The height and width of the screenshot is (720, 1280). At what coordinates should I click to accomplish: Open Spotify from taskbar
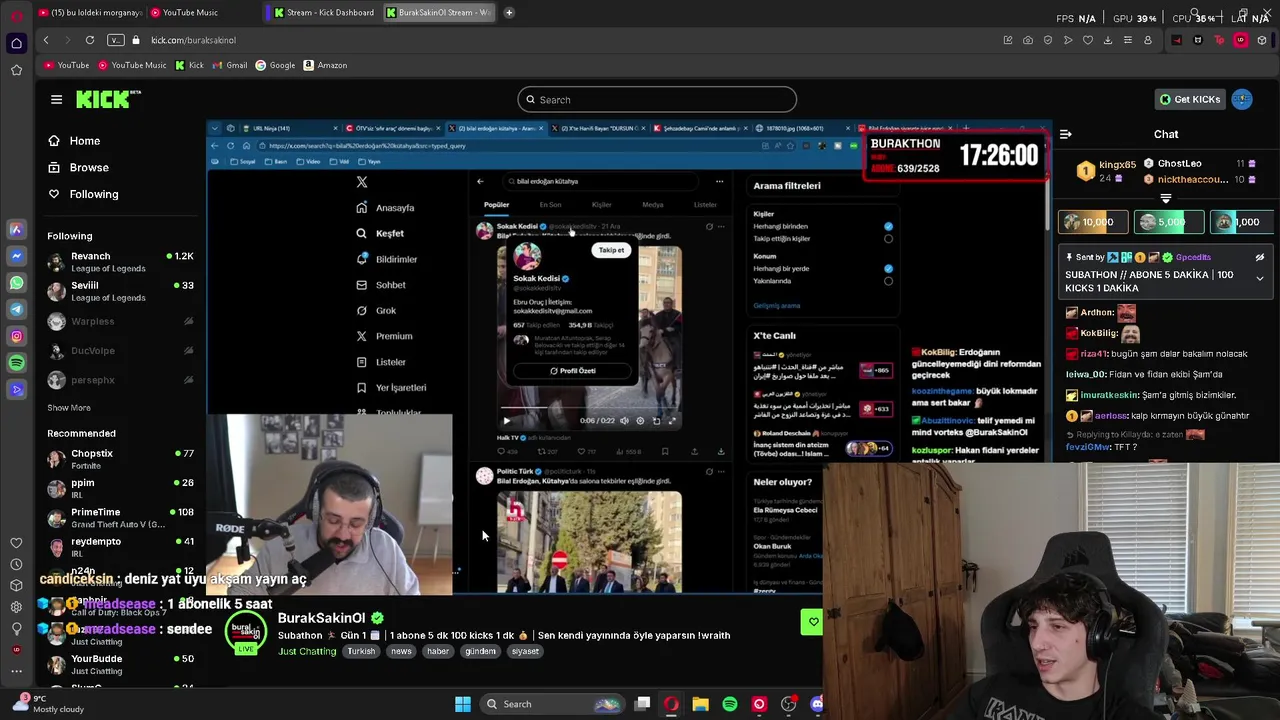[730, 704]
